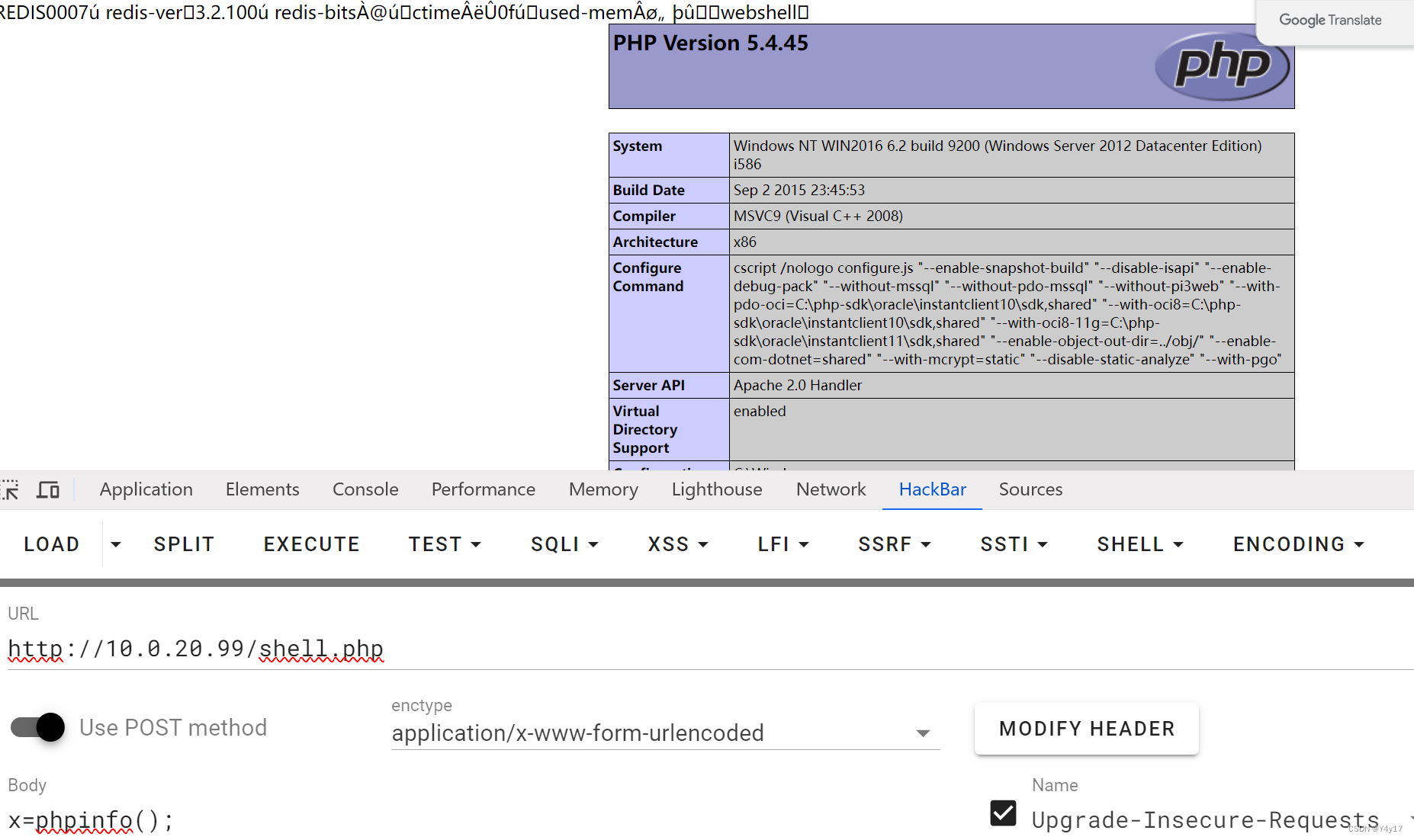Click the inspect element picker icon

click(10, 489)
